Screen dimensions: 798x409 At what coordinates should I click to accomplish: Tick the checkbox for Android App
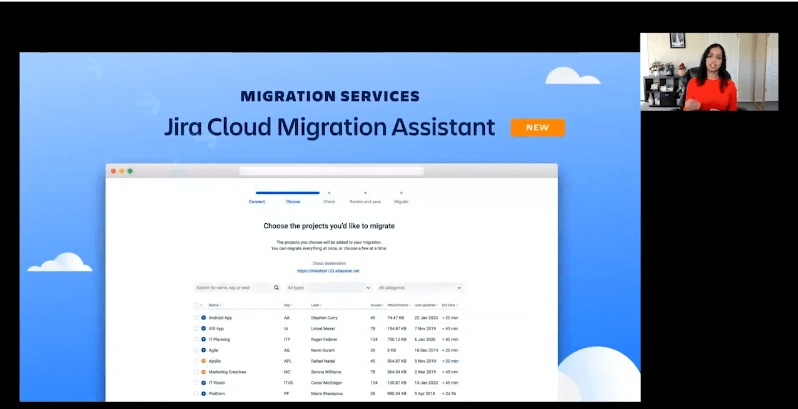tap(196, 317)
